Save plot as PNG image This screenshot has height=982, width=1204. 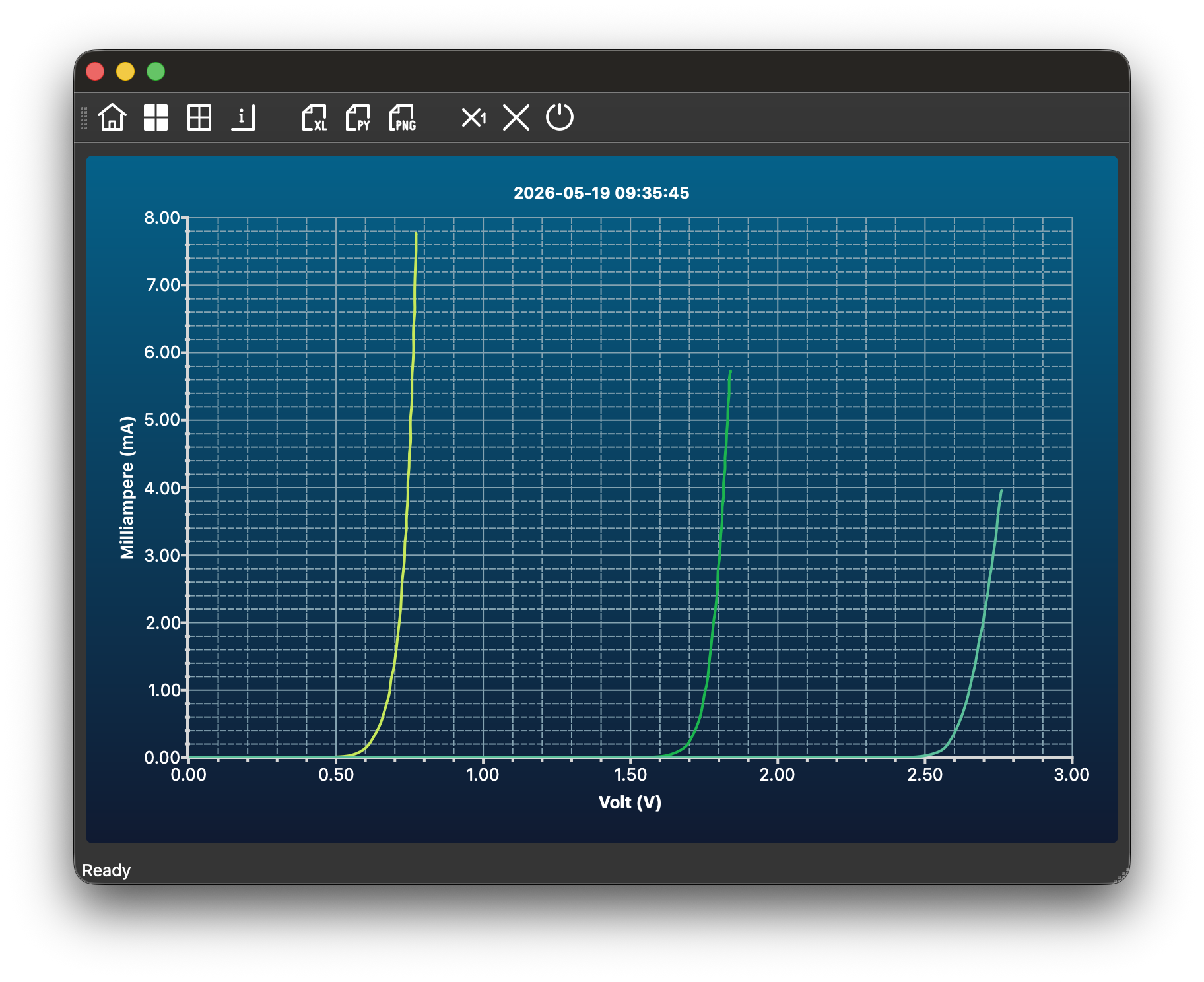[403, 117]
